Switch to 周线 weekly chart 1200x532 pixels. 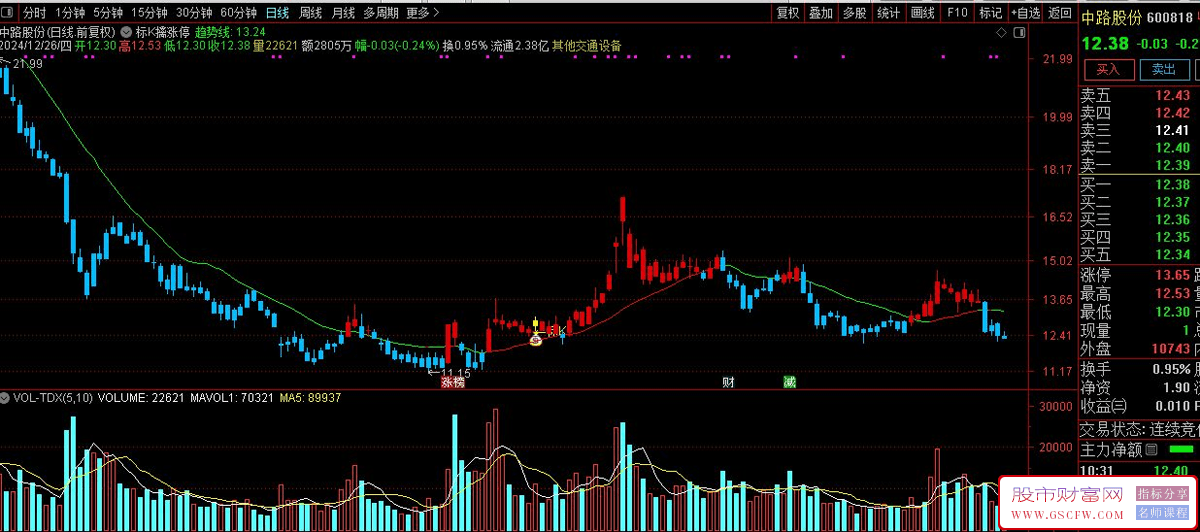point(310,13)
